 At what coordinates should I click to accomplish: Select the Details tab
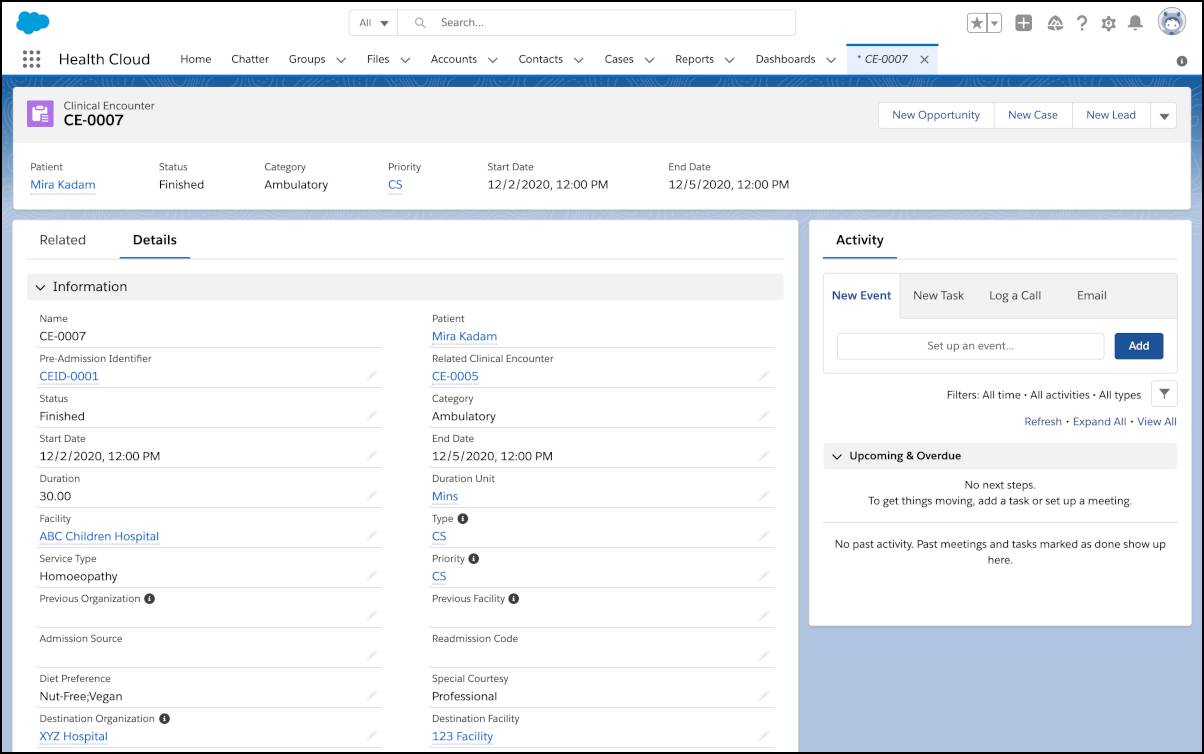pyautogui.click(x=155, y=240)
